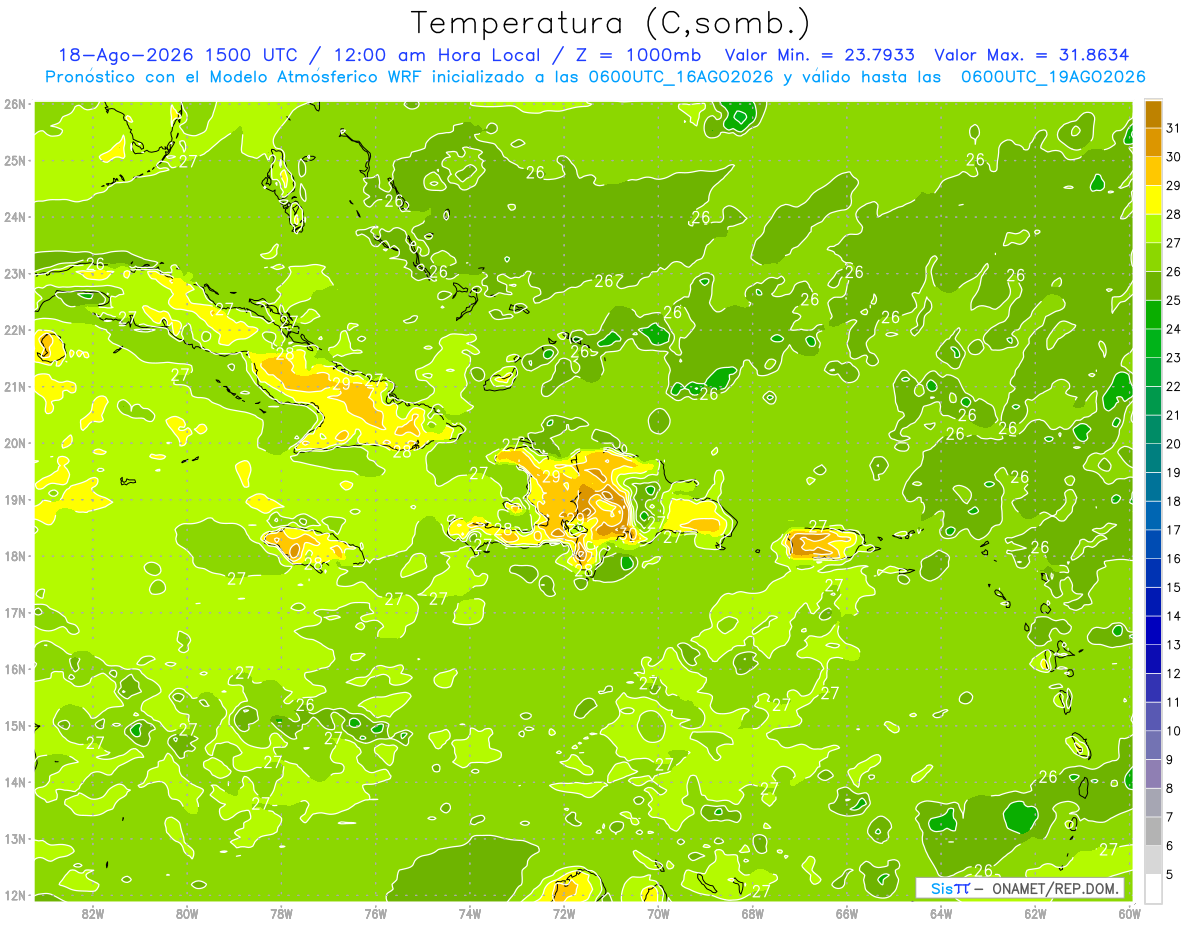Click the 25N latitude axis label

pos(15,160)
